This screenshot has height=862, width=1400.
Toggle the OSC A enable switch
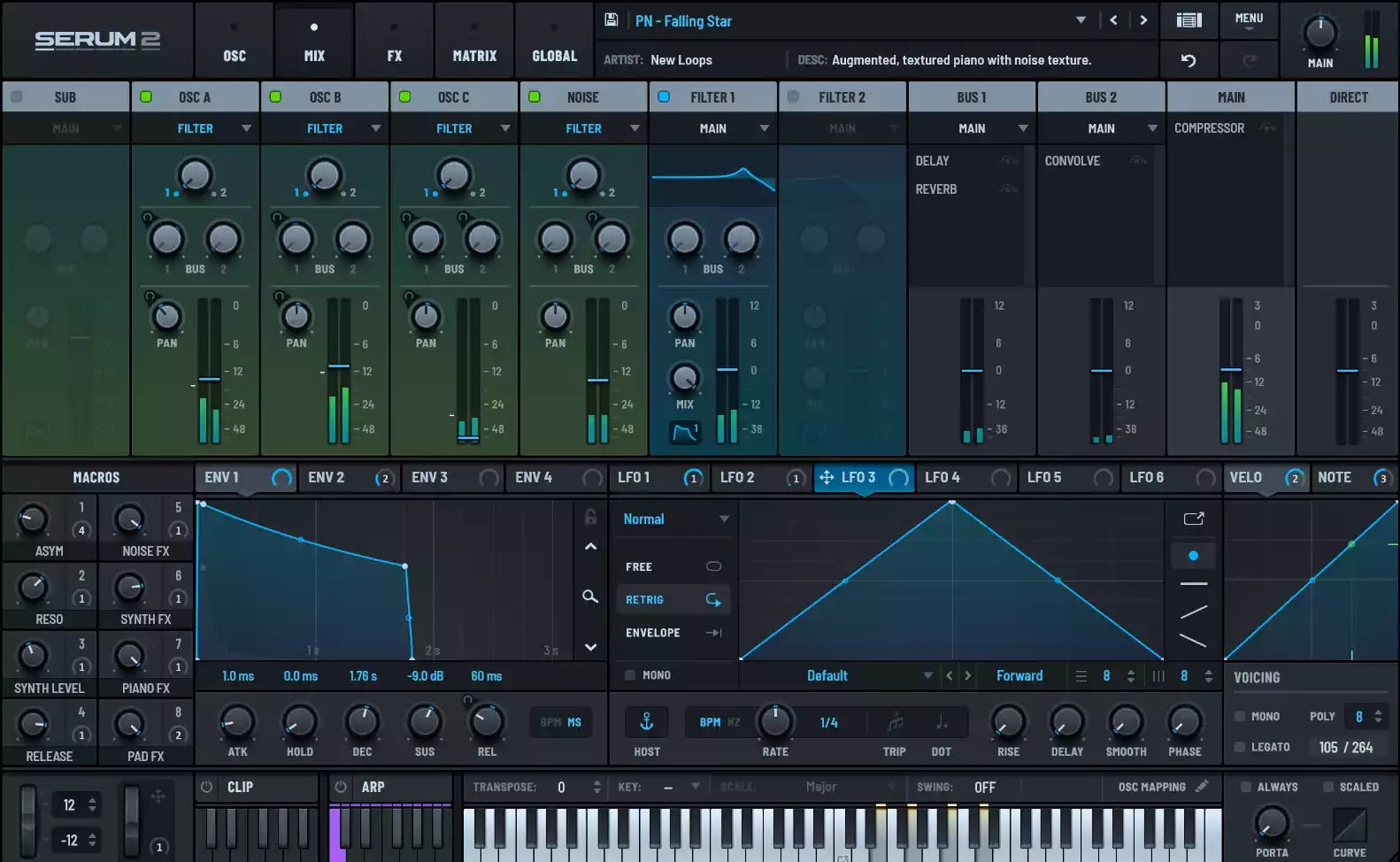tap(146, 96)
